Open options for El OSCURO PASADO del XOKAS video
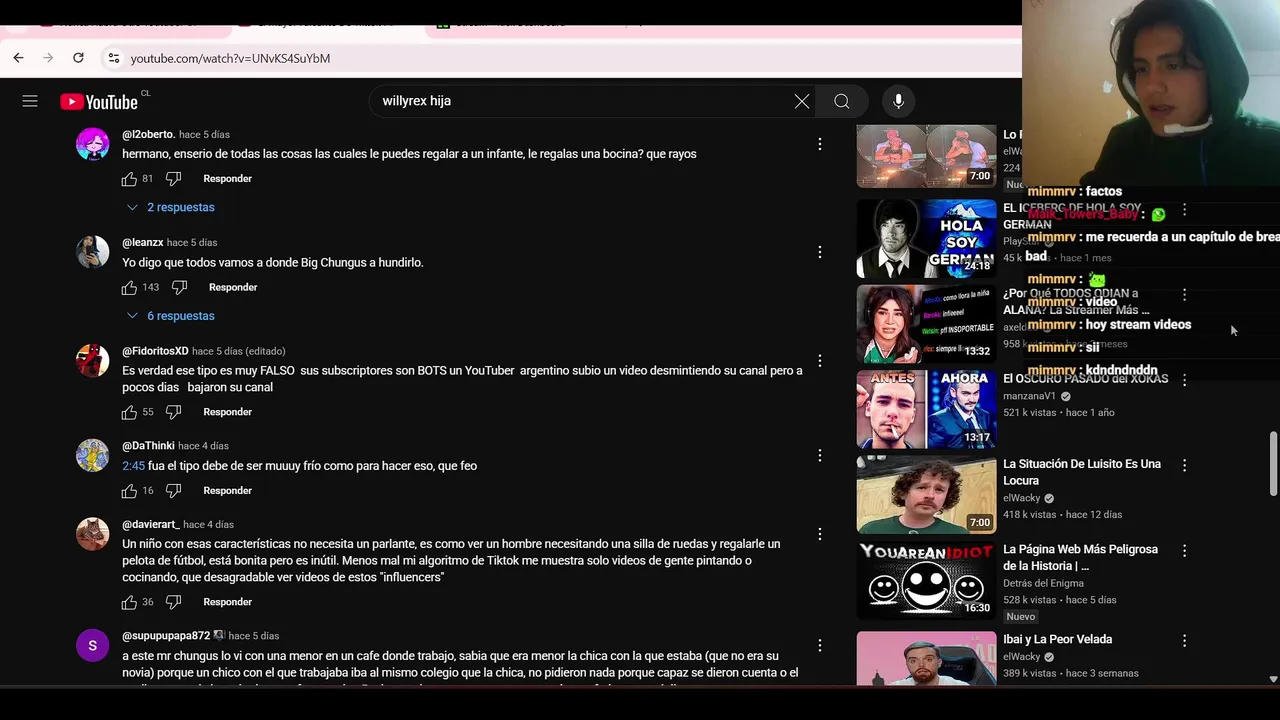 1184,380
